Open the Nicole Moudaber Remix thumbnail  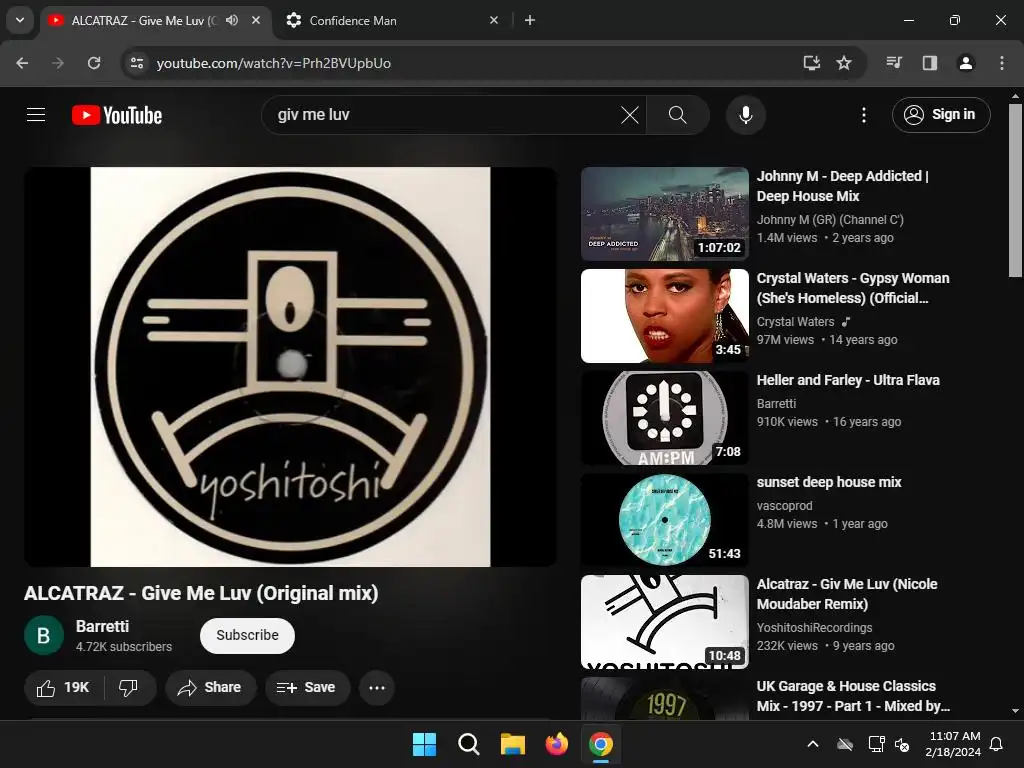[665, 621]
